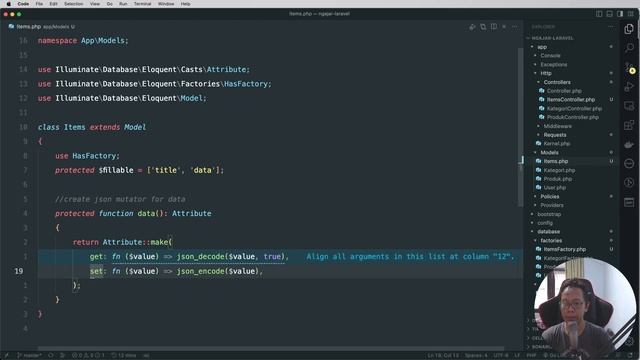The width and height of the screenshot is (640, 360).
Task: Expand the bootstrap folder
Action: (549, 214)
